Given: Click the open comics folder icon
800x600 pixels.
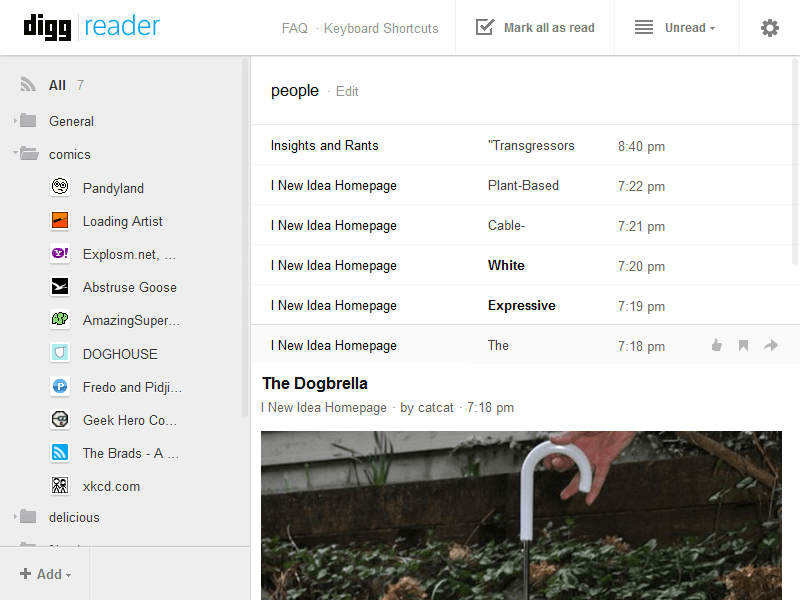Looking at the screenshot, I should (29, 153).
